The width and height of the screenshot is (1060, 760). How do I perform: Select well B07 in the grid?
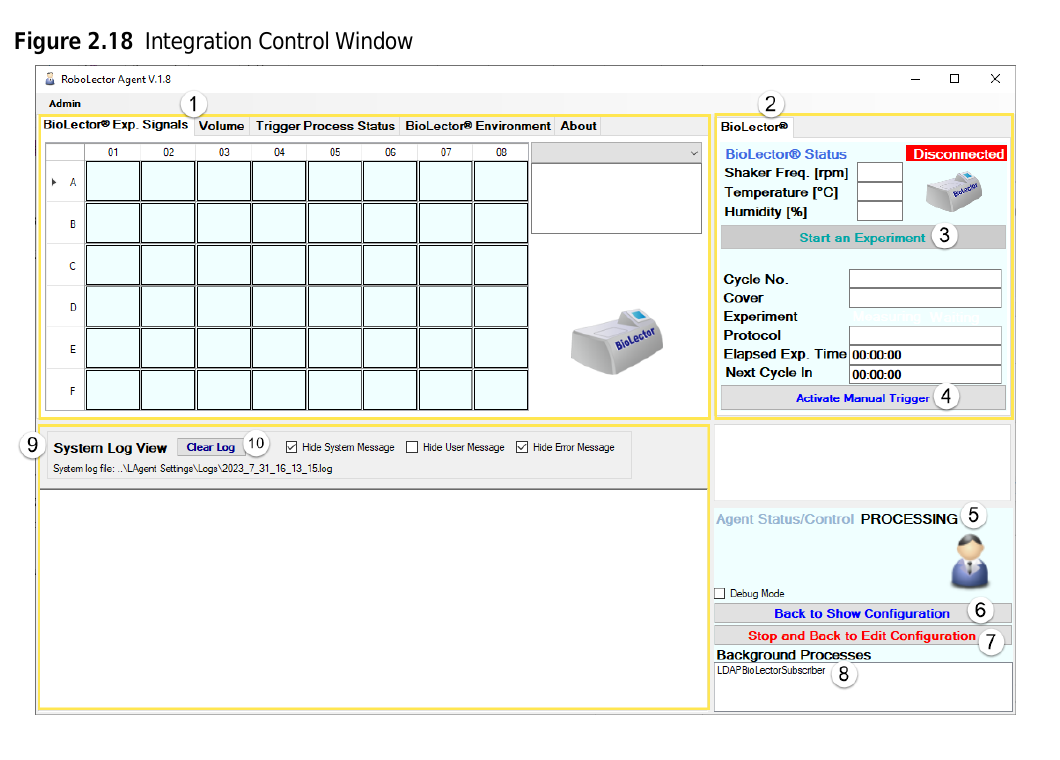[x=445, y=223]
